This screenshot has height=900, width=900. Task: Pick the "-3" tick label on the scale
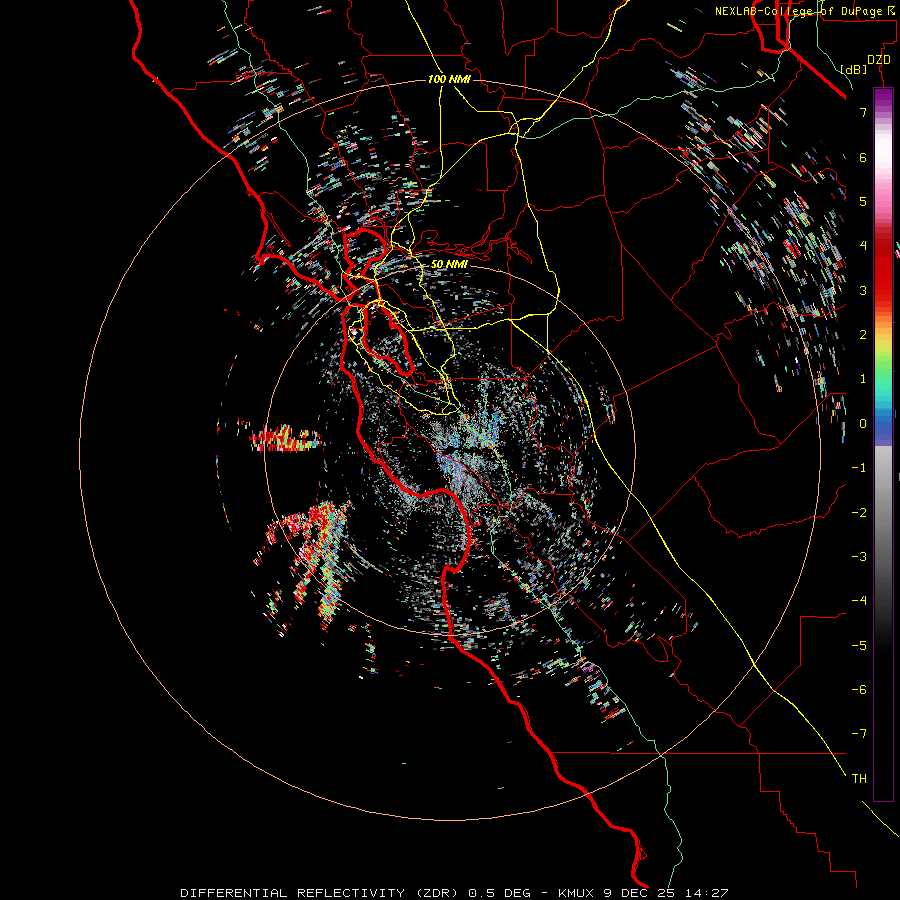(859, 557)
